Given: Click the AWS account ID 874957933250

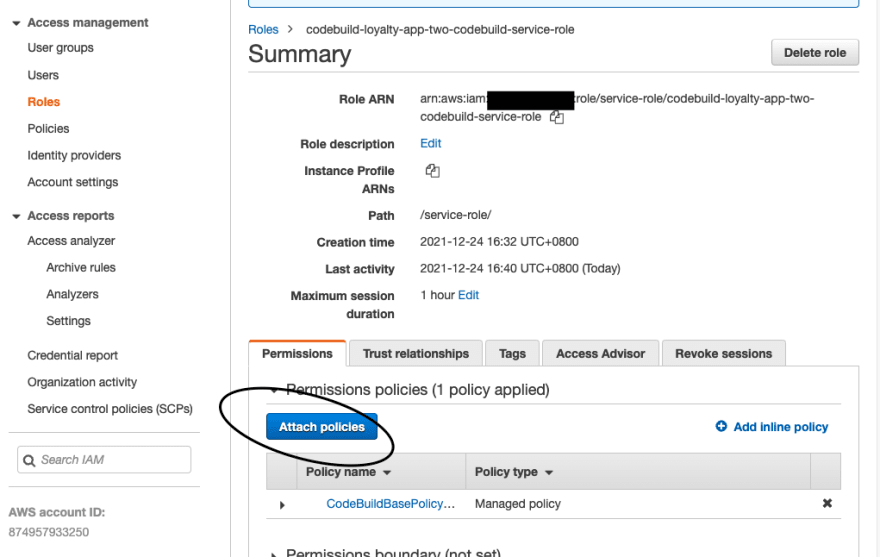Looking at the screenshot, I should coord(49,532).
